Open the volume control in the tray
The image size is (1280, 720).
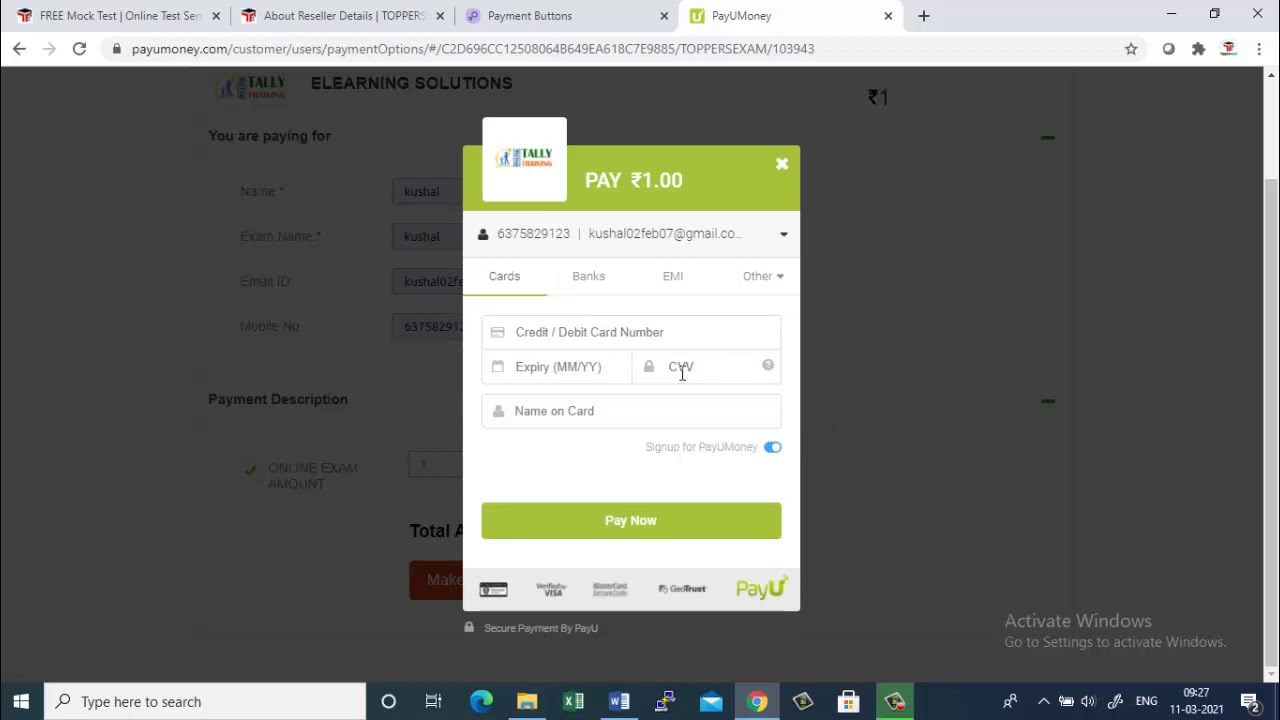tap(1088, 702)
